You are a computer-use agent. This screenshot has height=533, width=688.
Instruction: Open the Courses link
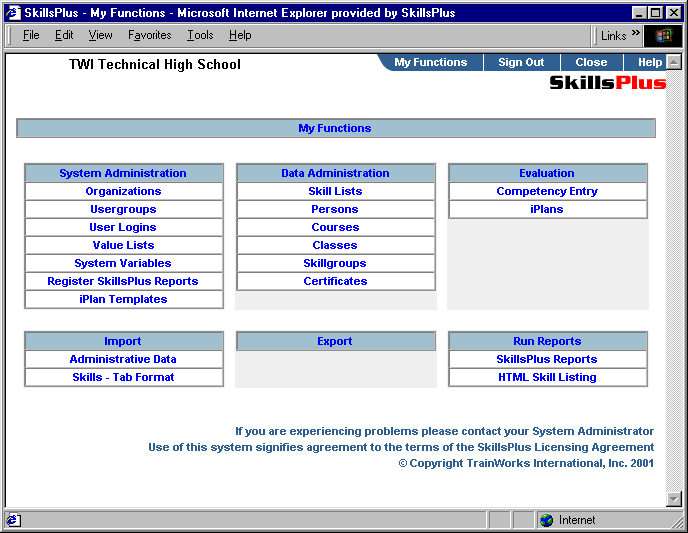click(x=335, y=227)
